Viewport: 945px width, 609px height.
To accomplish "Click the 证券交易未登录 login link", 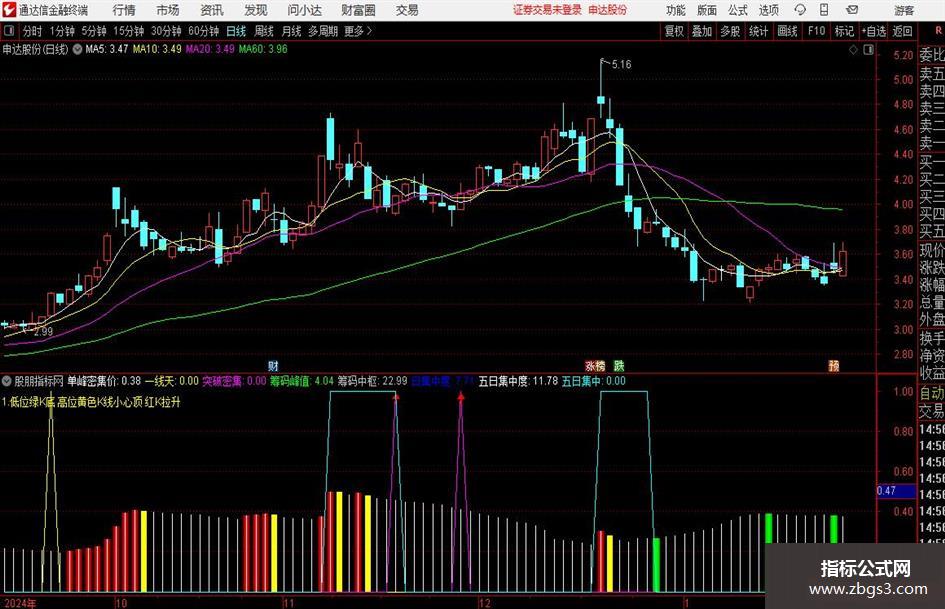I will point(547,10).
